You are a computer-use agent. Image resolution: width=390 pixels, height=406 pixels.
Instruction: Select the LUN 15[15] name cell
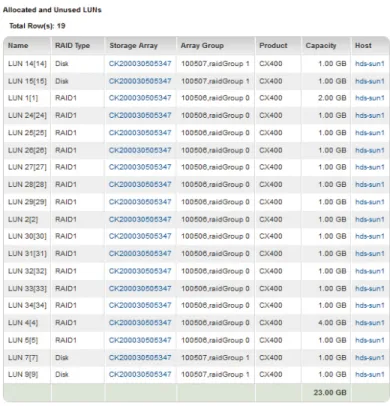[27, 81]
